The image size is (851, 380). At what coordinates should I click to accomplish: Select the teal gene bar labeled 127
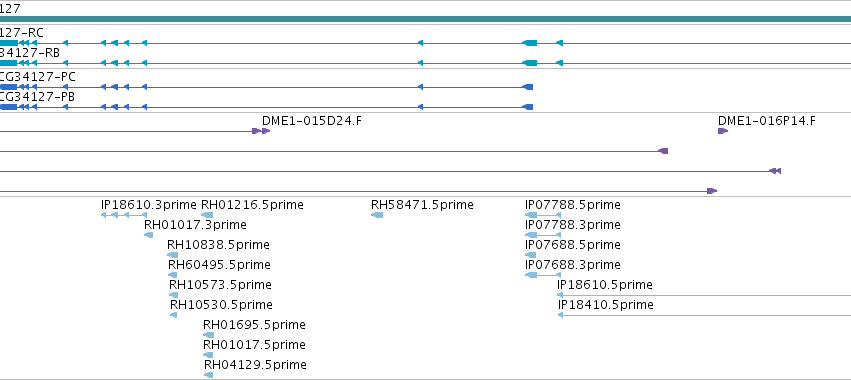pyautogui.click(x=426, y=19)
